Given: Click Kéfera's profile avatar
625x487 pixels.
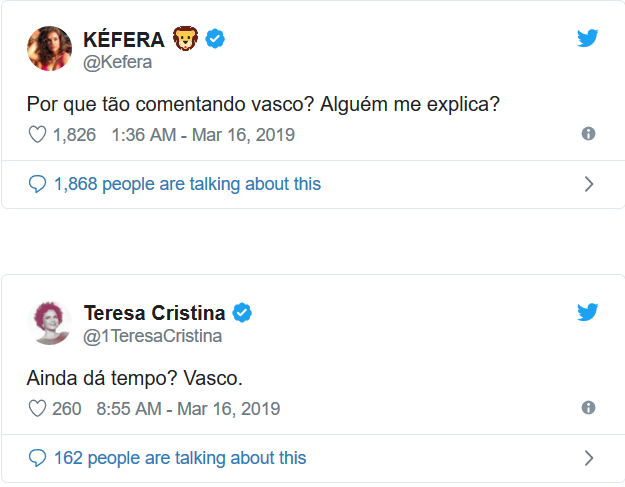Looking at the screenshot, I should tap(49, 49).
